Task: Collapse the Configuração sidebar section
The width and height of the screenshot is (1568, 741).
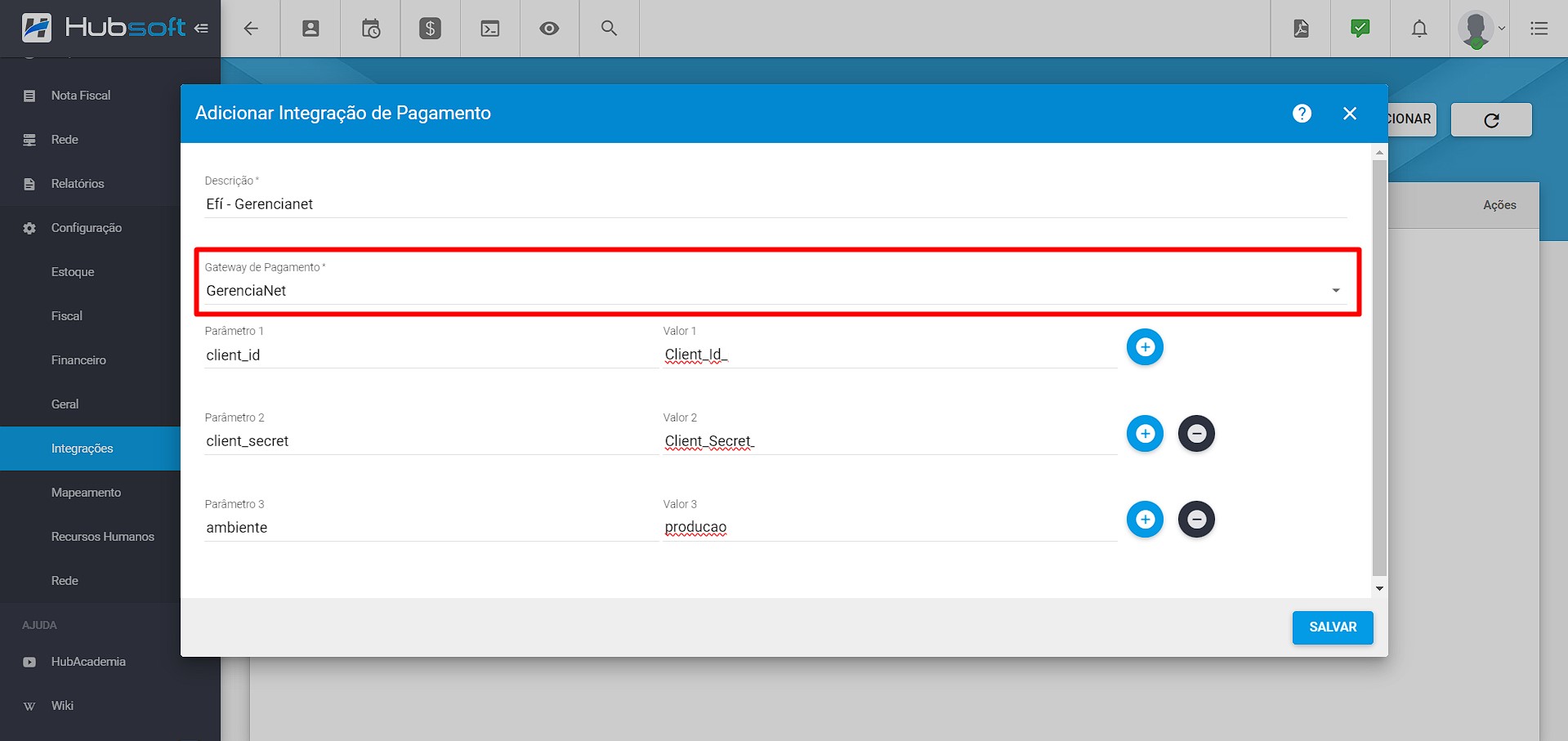Action: pyautogui.click(x=90, y=228)
